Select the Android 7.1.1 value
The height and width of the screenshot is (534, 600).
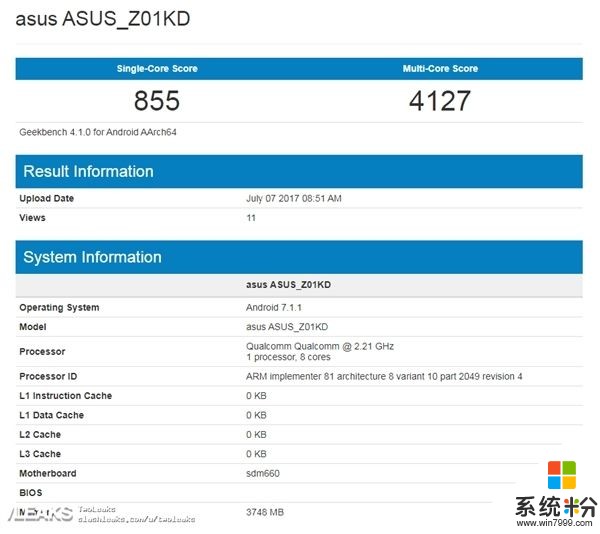274,308
